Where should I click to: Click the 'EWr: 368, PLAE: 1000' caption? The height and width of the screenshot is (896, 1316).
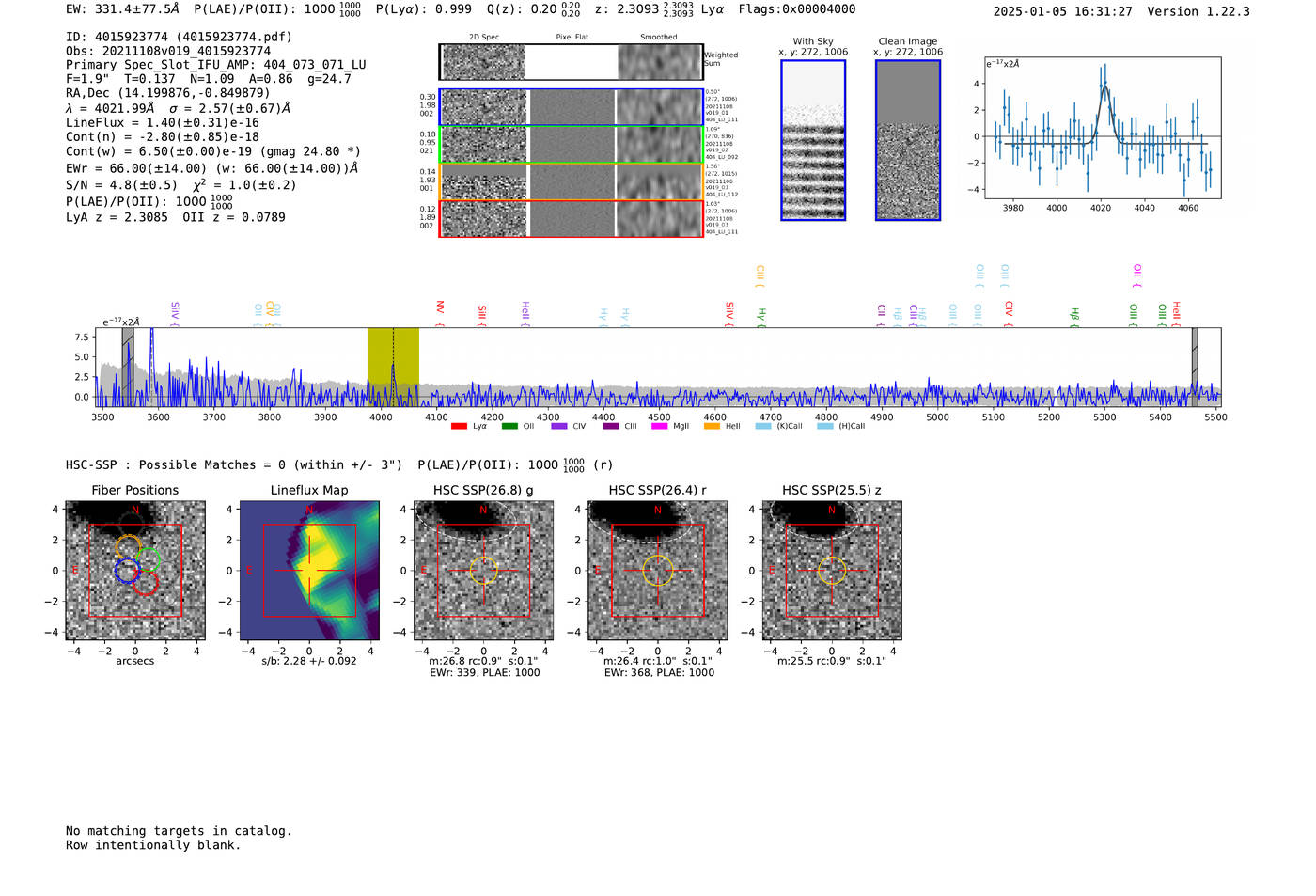click(659, 673)
